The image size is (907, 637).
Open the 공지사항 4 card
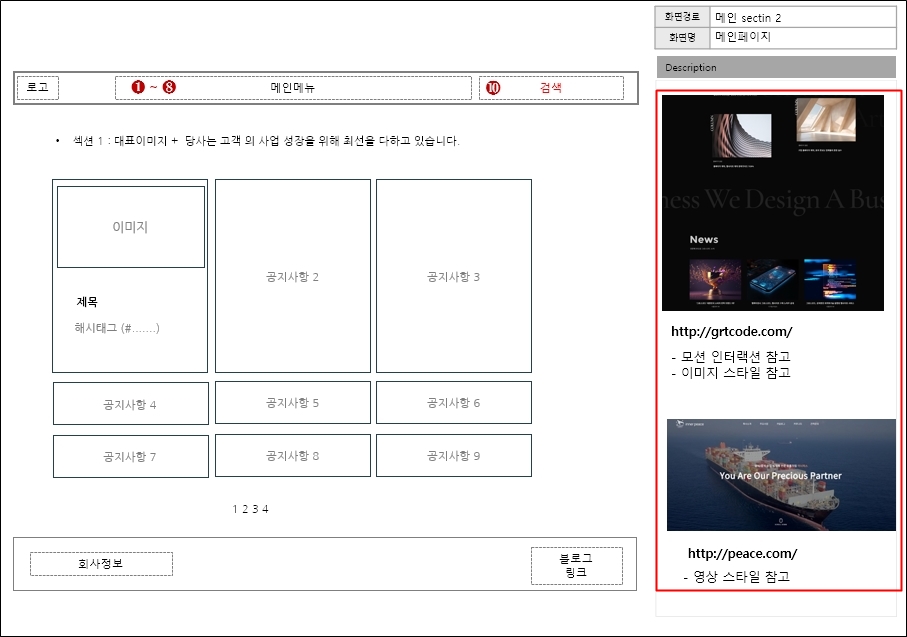tap(131, 403)
